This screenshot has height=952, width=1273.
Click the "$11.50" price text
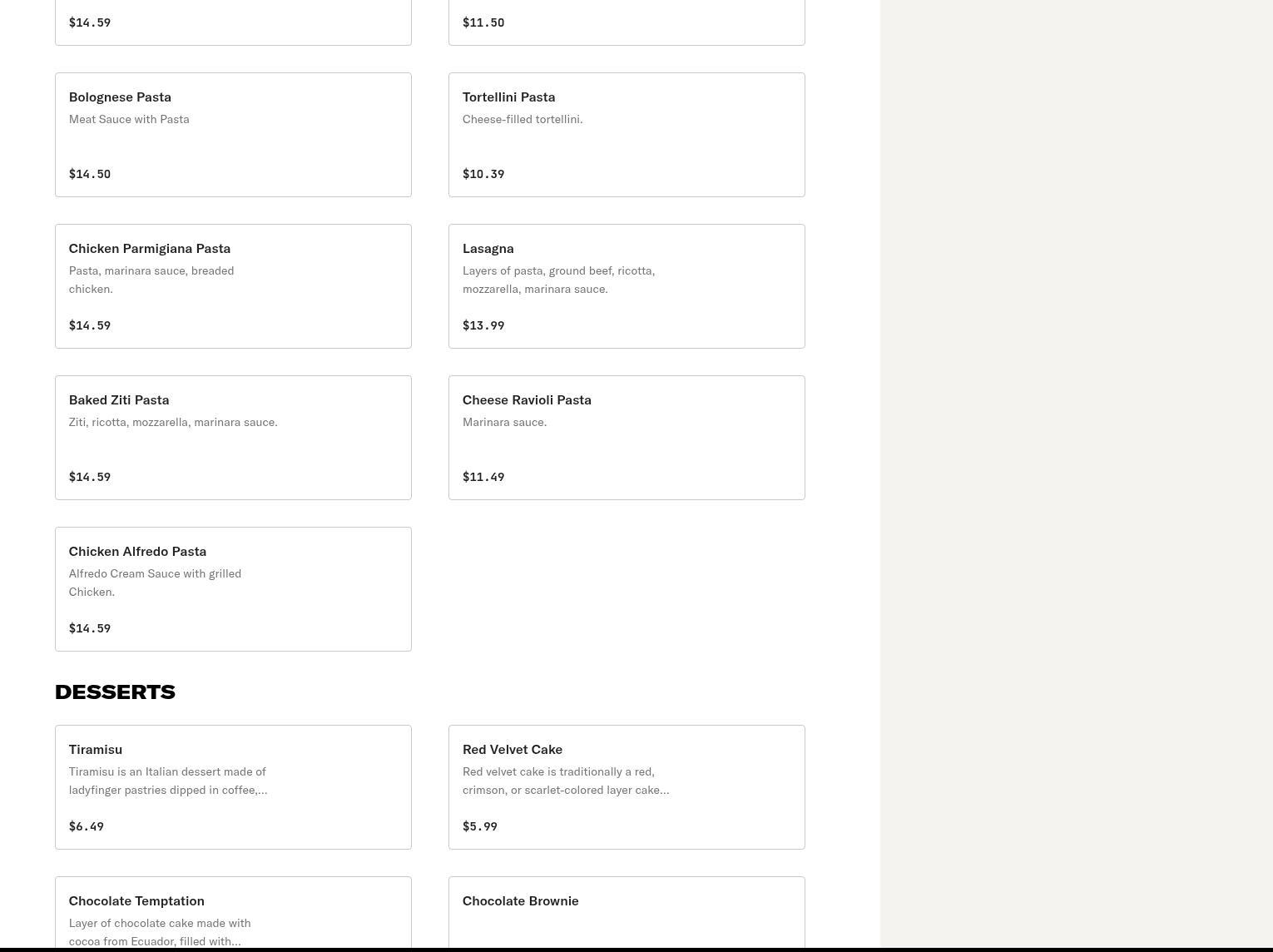pos(483,22)
